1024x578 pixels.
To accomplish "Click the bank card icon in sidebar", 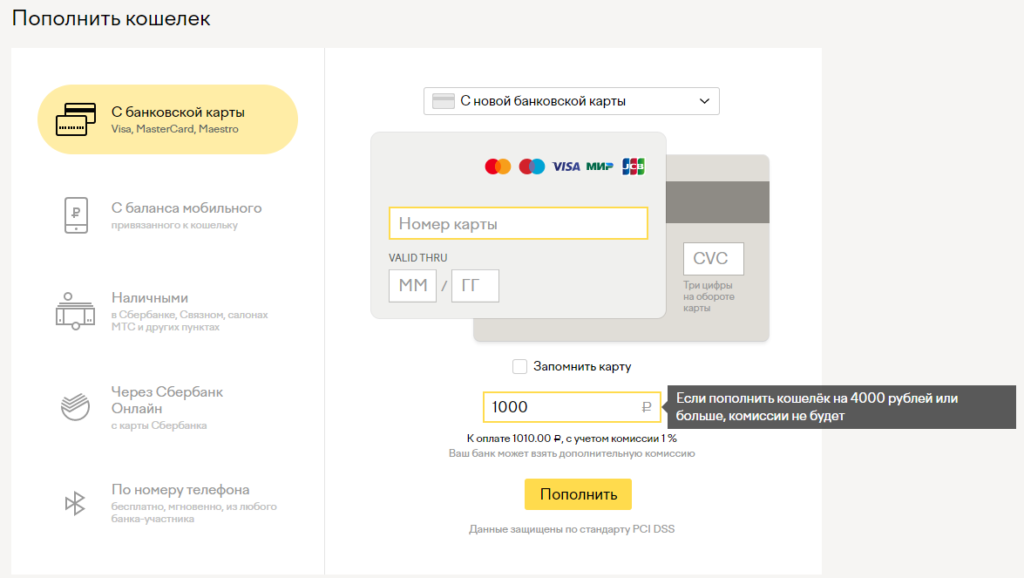I will [x=76, y=120].
